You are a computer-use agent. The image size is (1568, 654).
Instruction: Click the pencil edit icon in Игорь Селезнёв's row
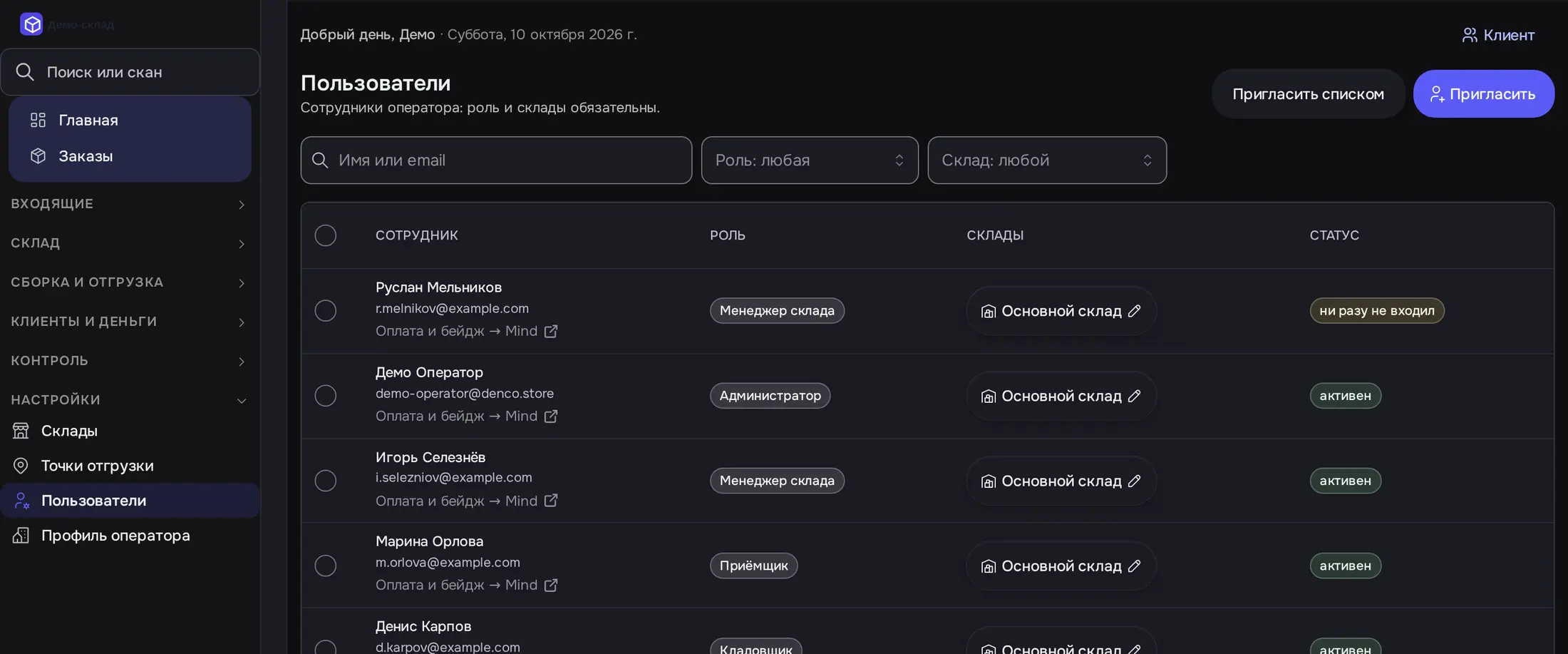click(x=1135, y=481)
